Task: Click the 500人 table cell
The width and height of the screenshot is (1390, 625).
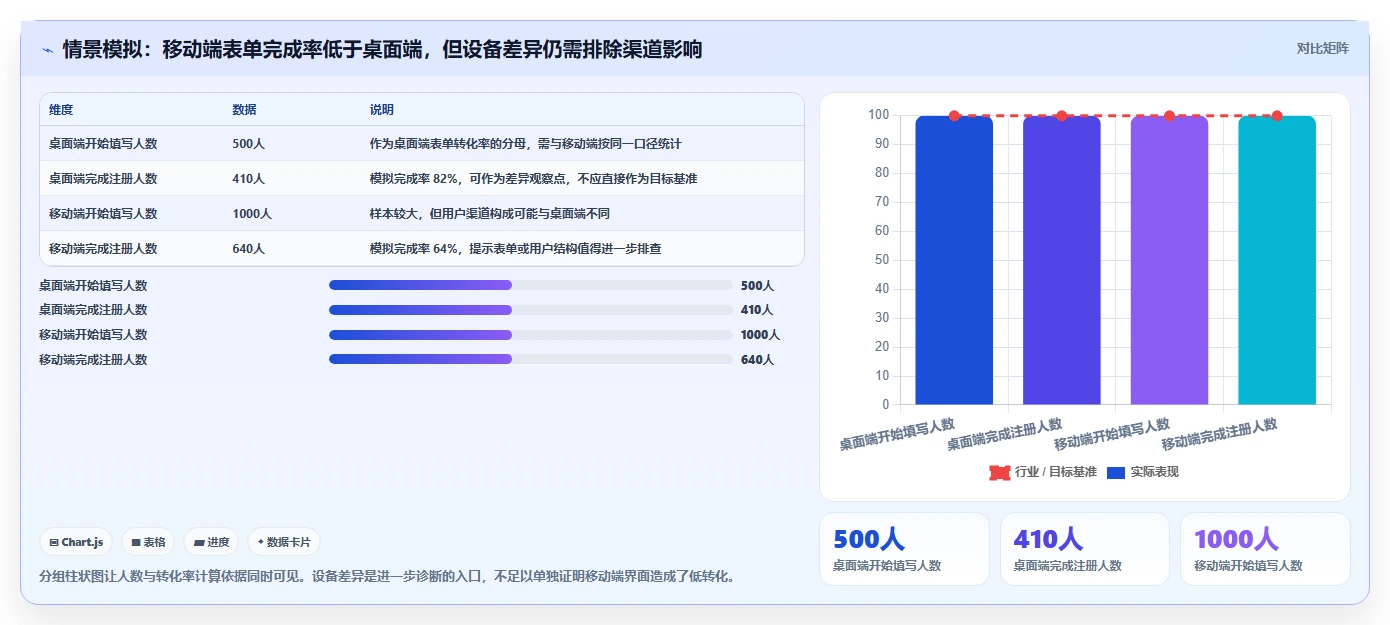Action: tap(249, 144)
